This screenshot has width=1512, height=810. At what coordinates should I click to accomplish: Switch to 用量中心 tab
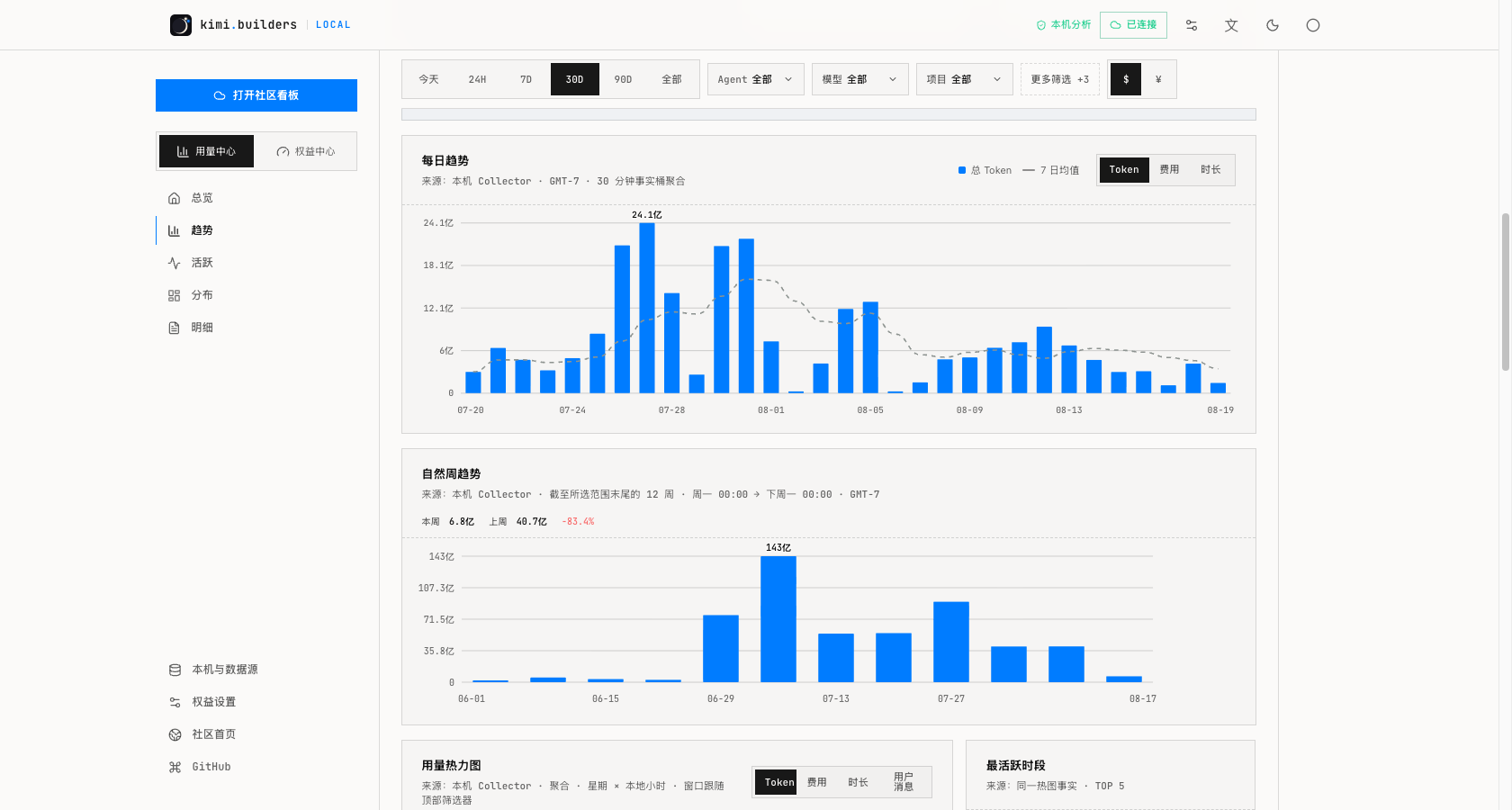[x=206, y=151]
